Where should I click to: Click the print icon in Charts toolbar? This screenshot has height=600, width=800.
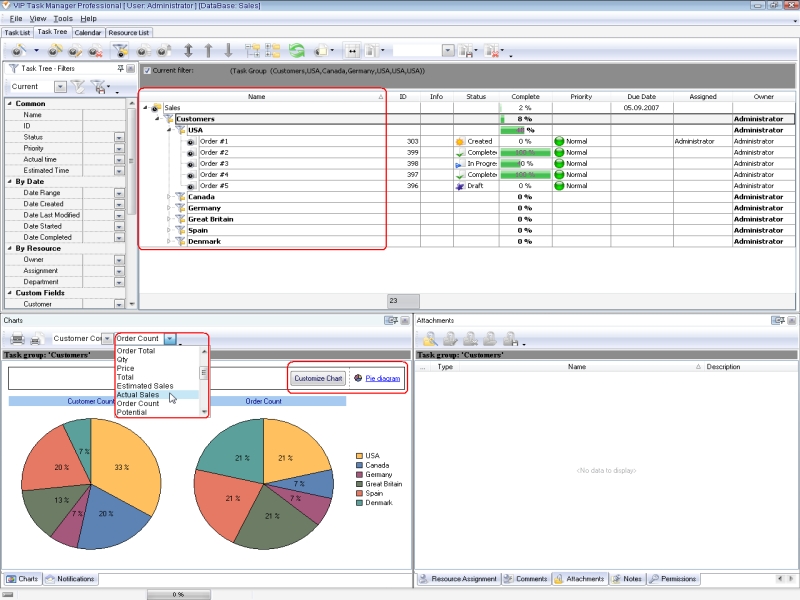coord(17,338)
